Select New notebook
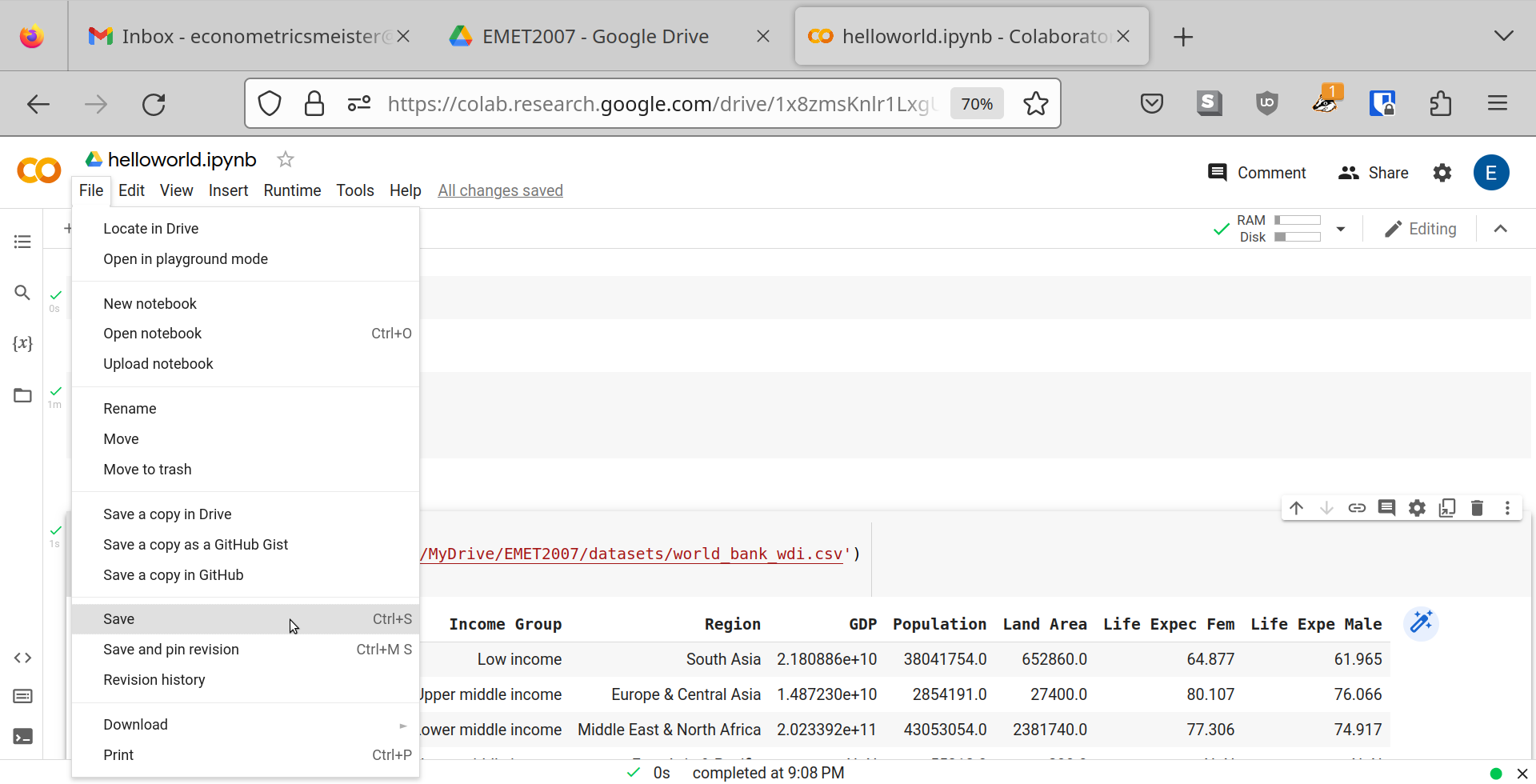1536x784 pixels. pyautogui.click(x=246, y=304)
